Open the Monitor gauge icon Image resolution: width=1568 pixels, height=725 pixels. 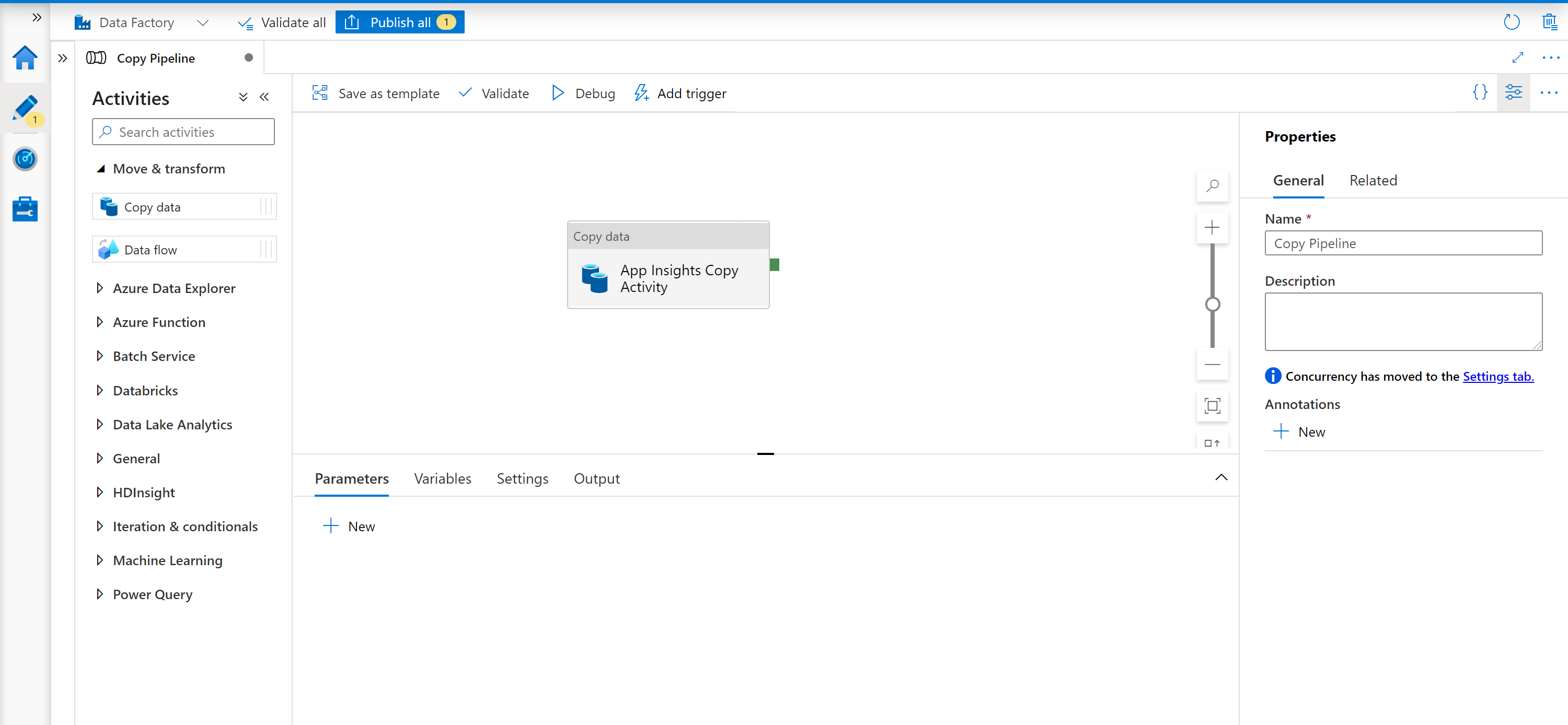[x=25, y=159]
